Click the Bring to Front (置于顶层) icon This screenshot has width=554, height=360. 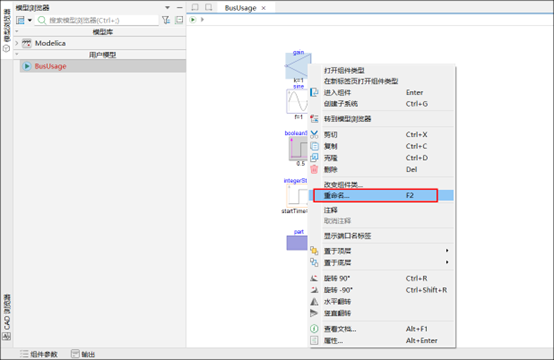pyautogui.click(x=314, y=251)
